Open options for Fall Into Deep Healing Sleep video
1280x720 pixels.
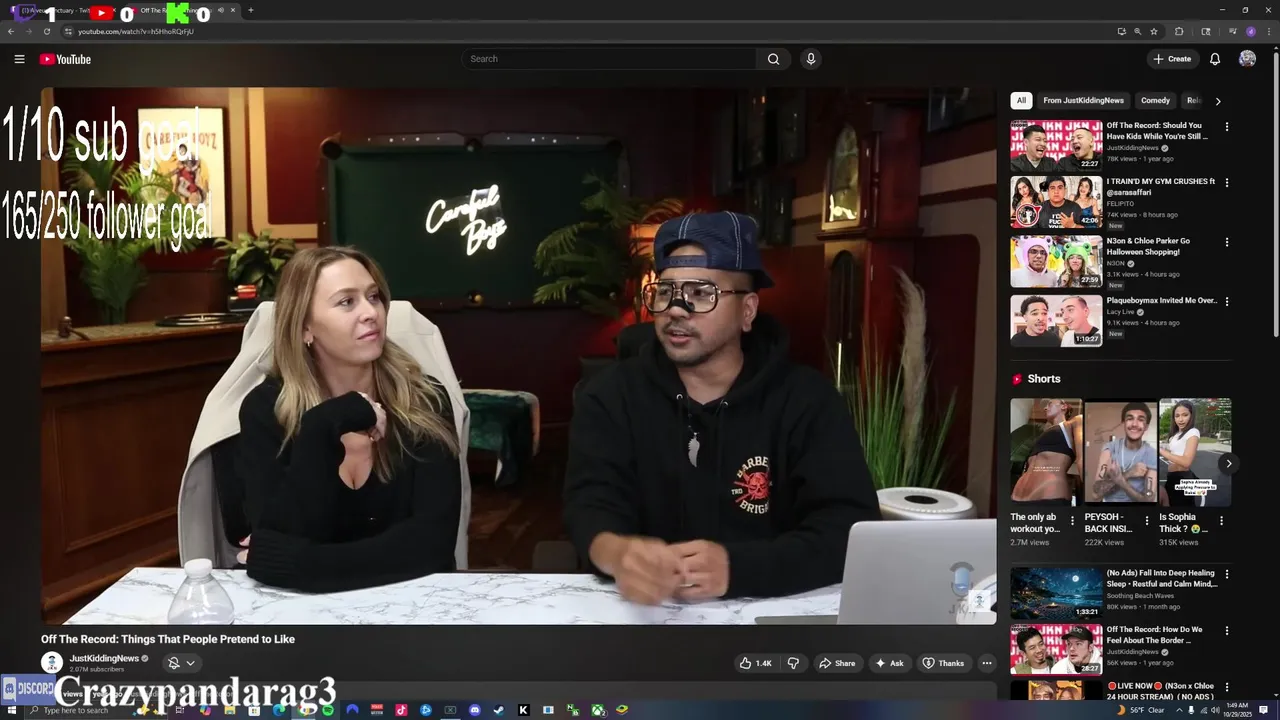[x=1227, y=574]
